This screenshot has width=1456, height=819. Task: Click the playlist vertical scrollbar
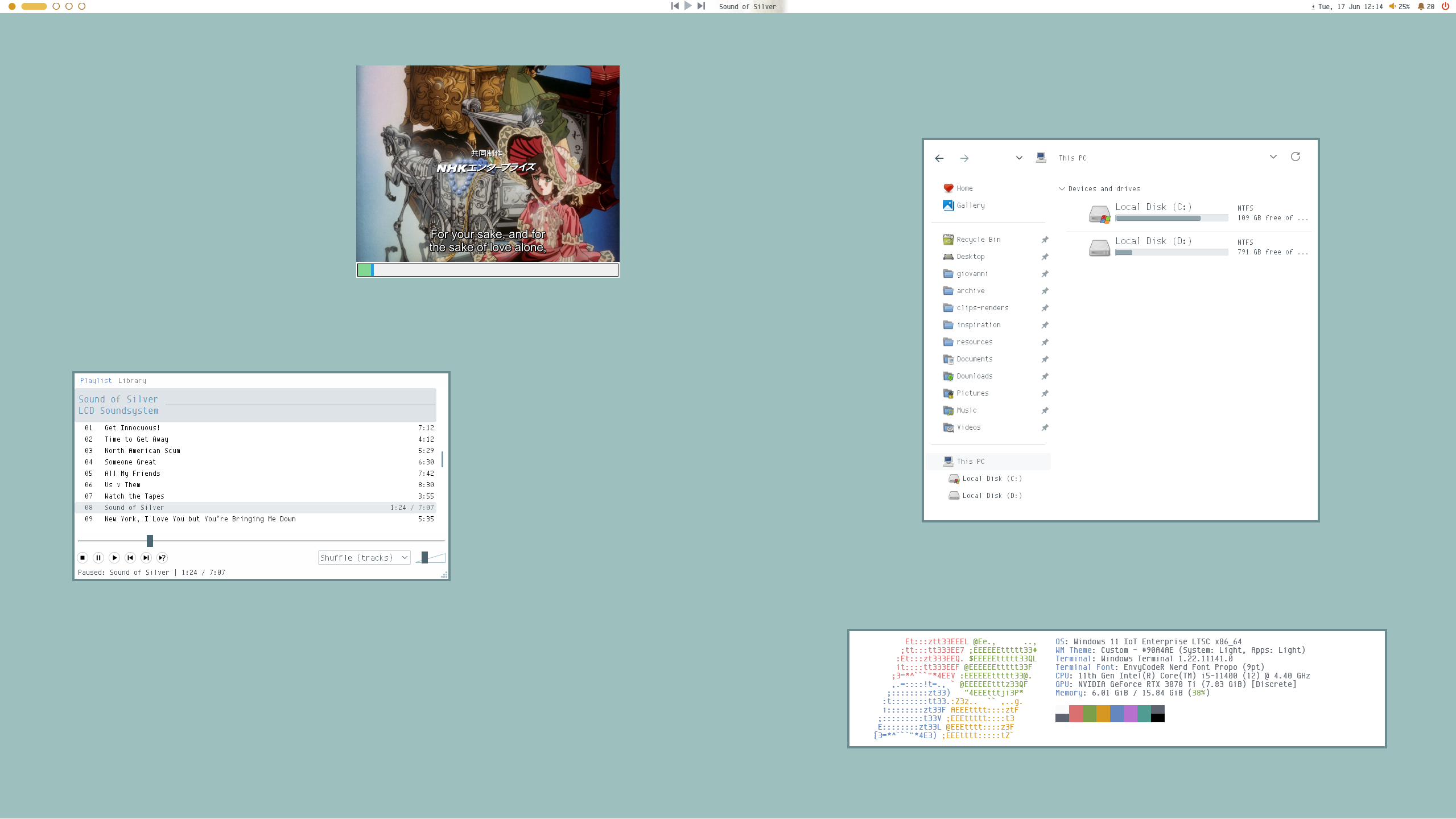442,459
